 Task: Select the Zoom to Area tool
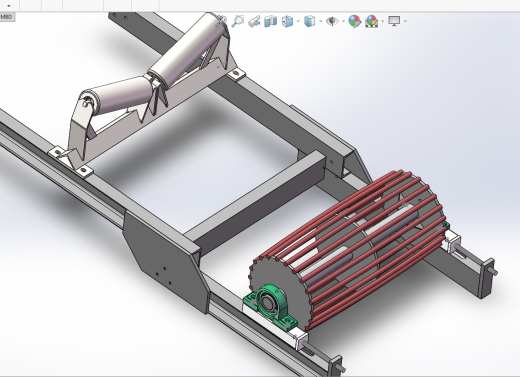(238, 21)
